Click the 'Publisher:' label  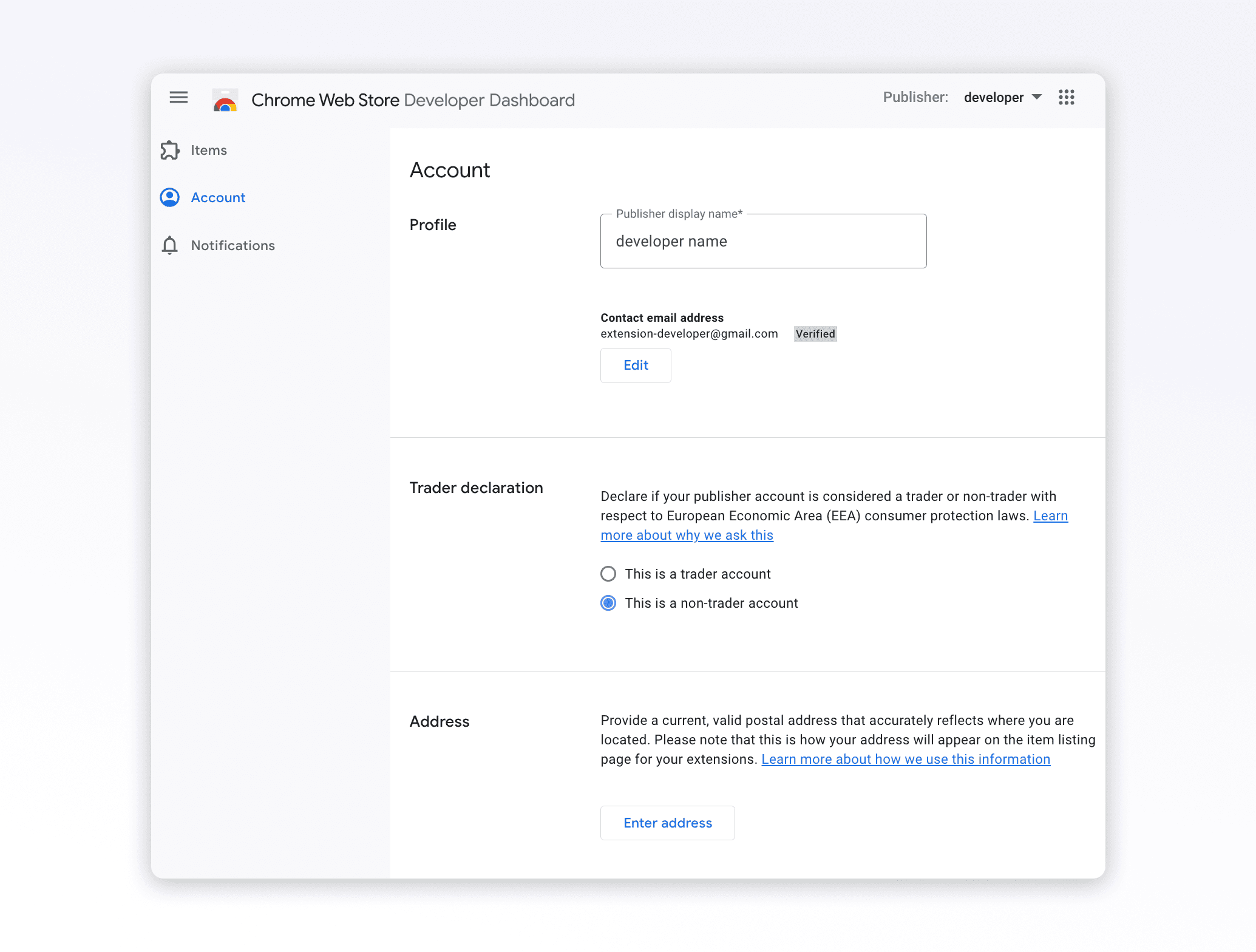915,97
